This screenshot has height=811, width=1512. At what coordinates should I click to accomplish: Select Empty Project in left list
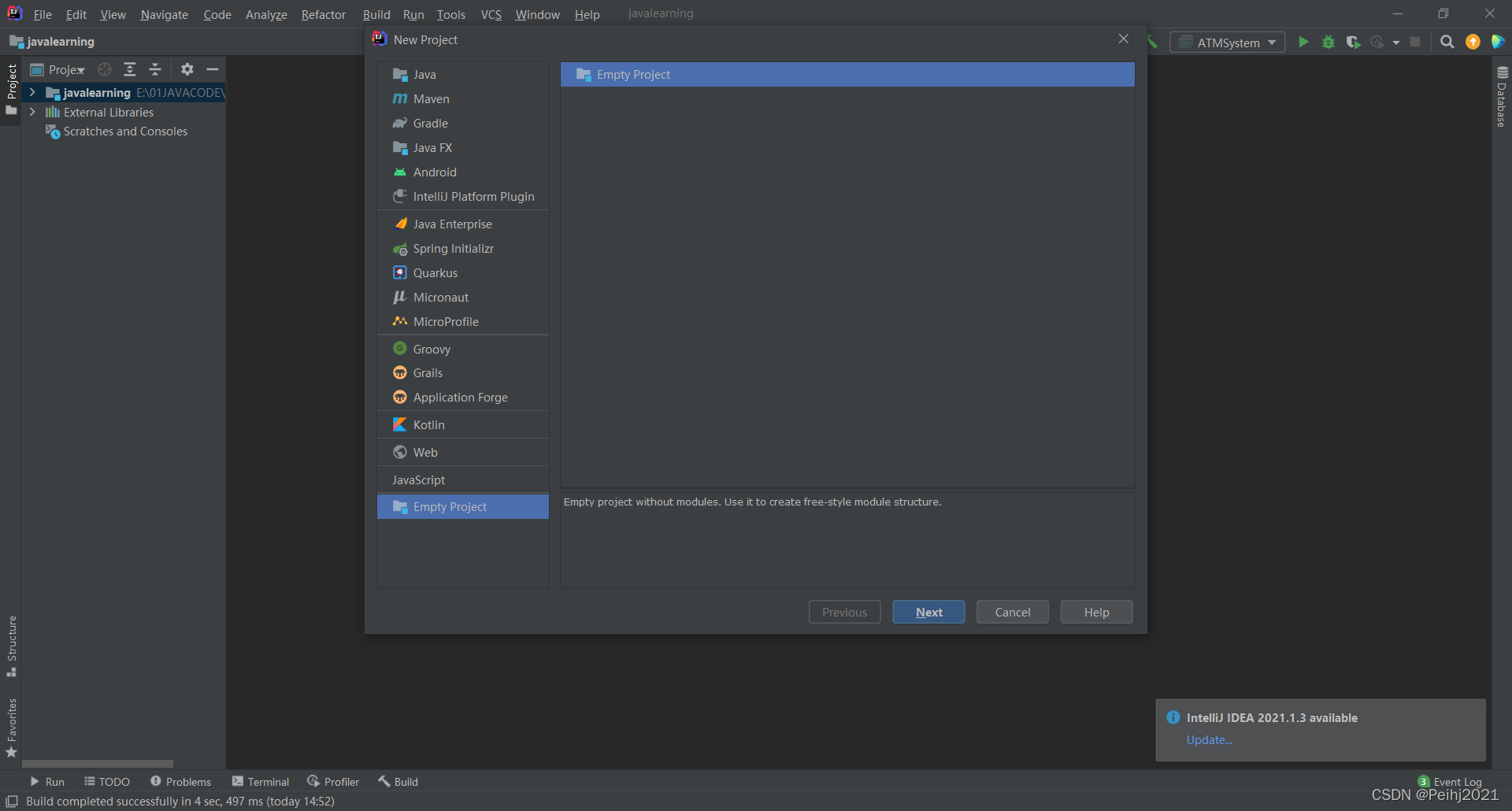[463, 506]
